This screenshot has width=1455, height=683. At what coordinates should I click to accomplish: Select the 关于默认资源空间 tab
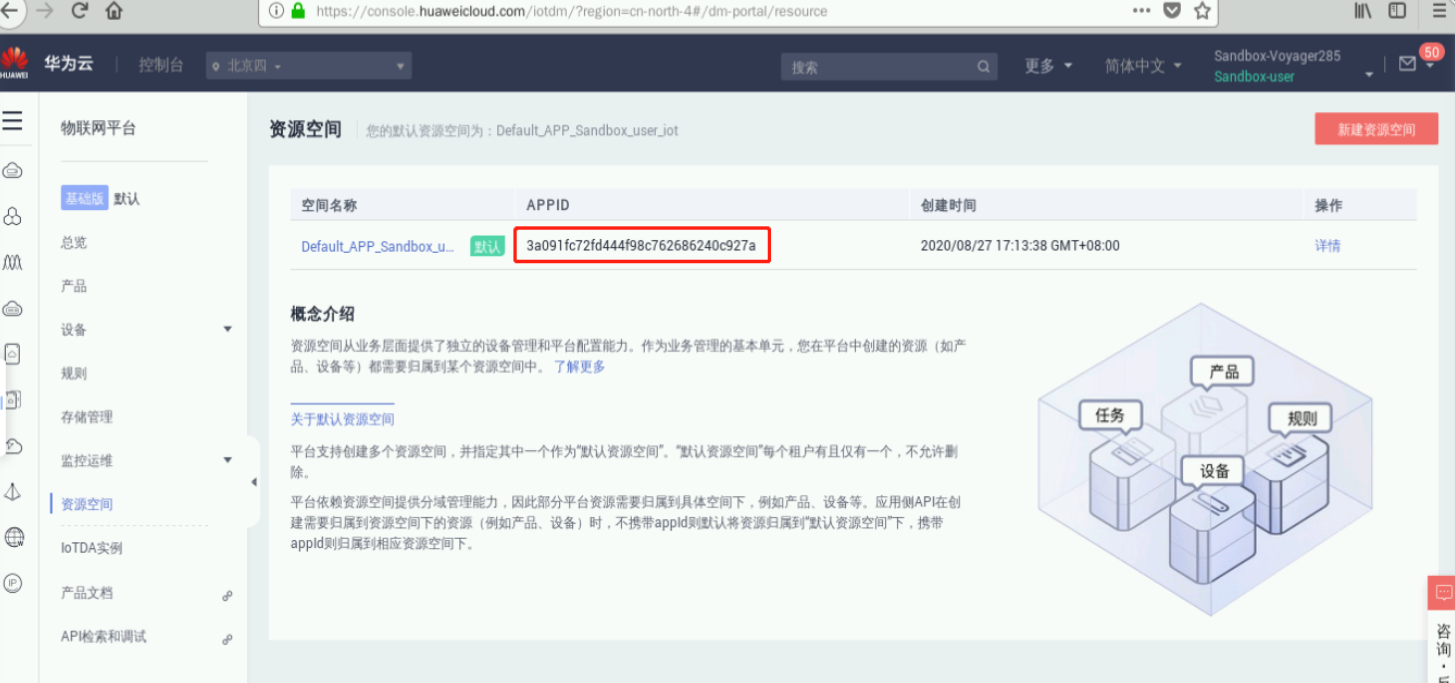point(342,419)
